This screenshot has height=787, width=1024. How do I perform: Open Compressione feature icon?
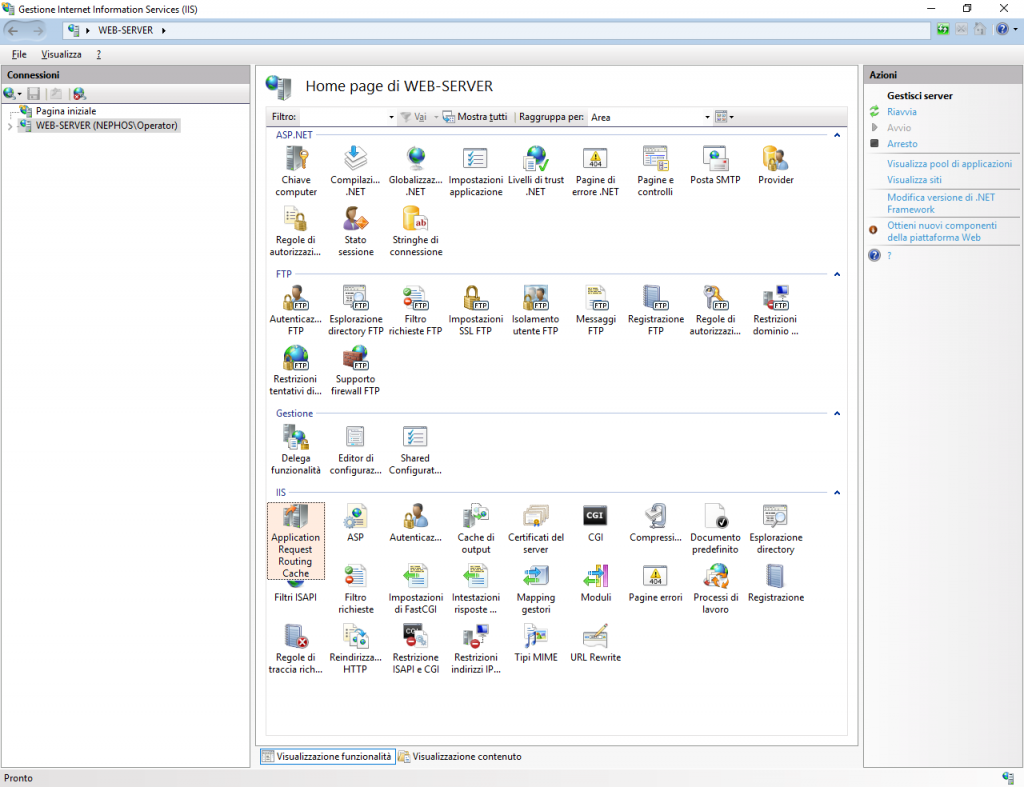pos(655,522)
